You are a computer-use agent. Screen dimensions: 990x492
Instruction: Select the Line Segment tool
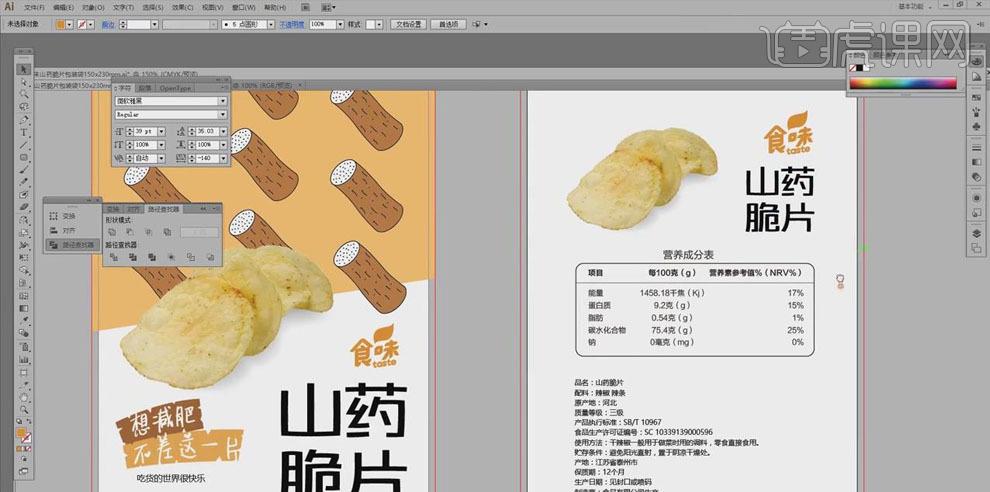tap(24, 145)
